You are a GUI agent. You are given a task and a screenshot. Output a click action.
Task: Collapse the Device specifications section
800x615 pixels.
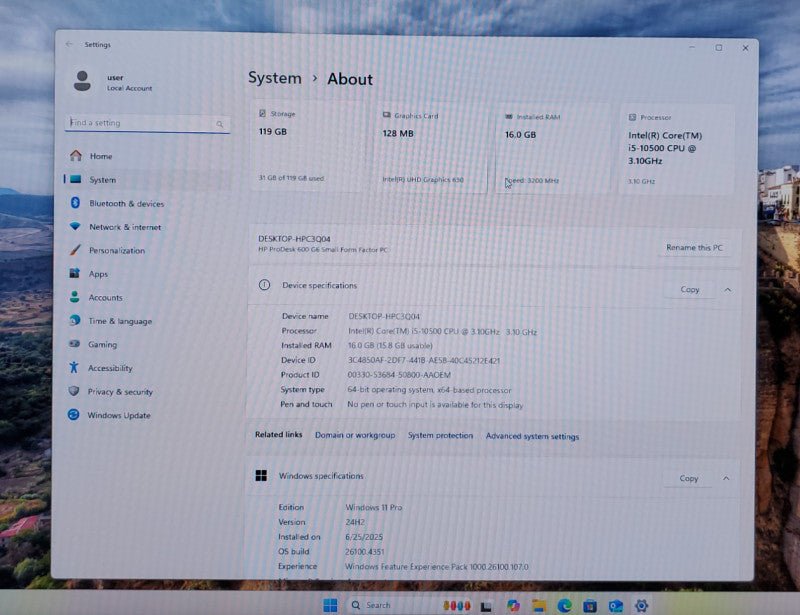[728, 290]
